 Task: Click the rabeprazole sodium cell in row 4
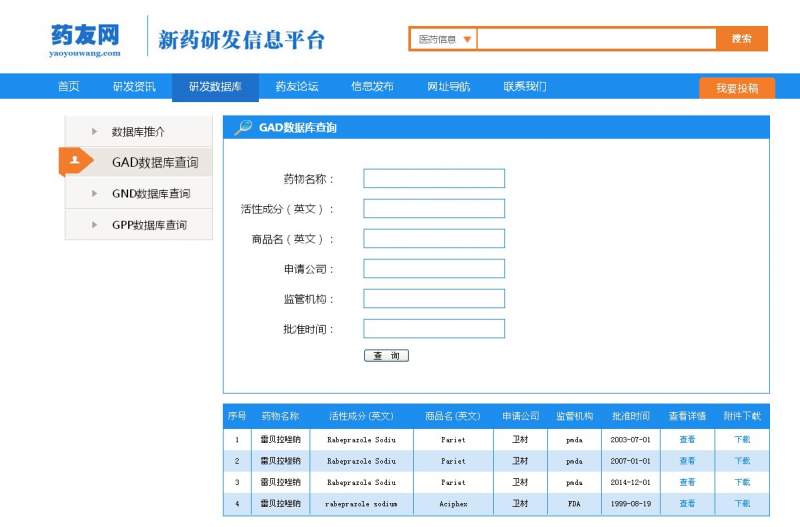(361, 504)
